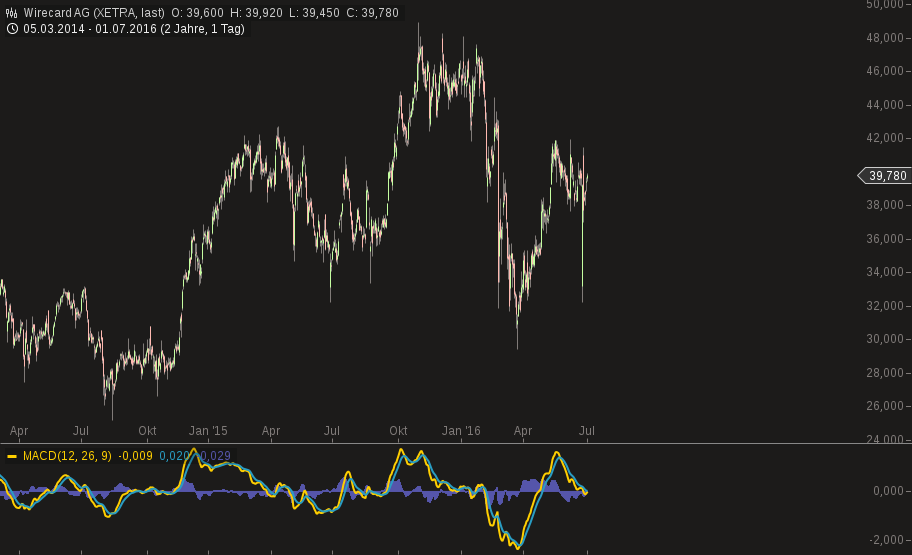
Task: Click the 26,000 price axis label
Action: [x=885, y=405]
